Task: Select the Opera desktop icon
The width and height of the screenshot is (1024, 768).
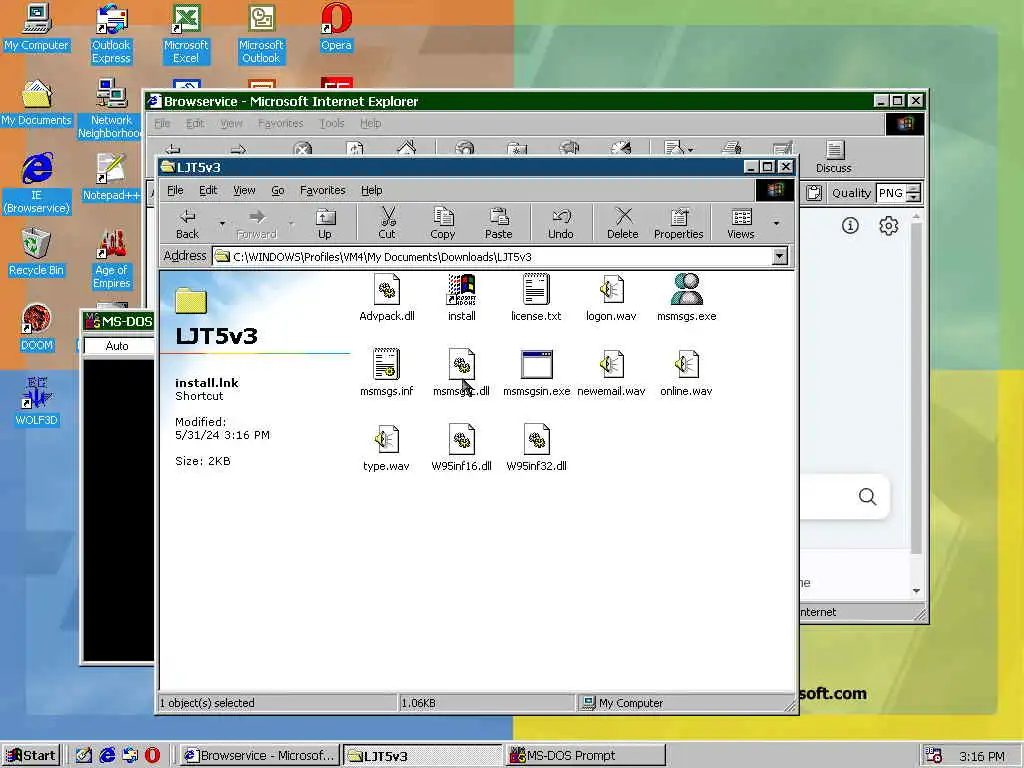Action: 336,27
